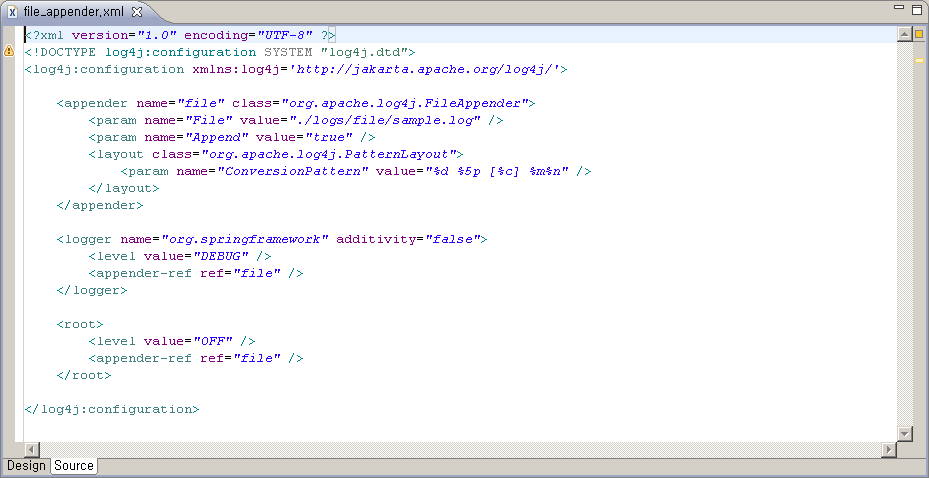Click the "OFF" level value in root
929x478 pixels.
(x=211, y=341)
